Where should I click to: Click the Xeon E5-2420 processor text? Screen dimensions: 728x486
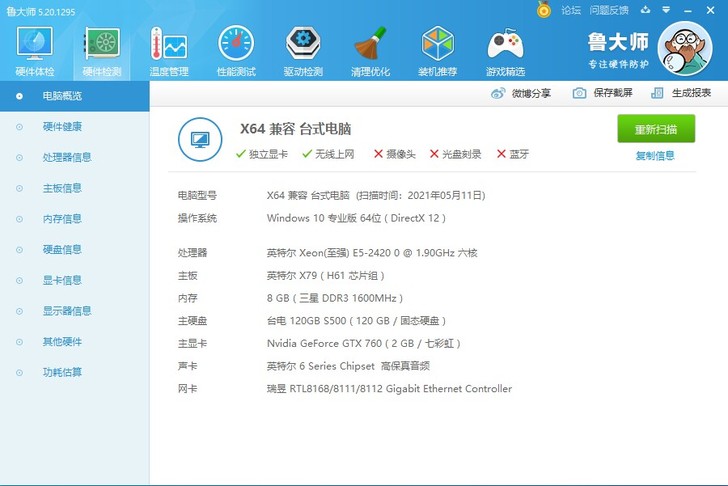[372, 253]
